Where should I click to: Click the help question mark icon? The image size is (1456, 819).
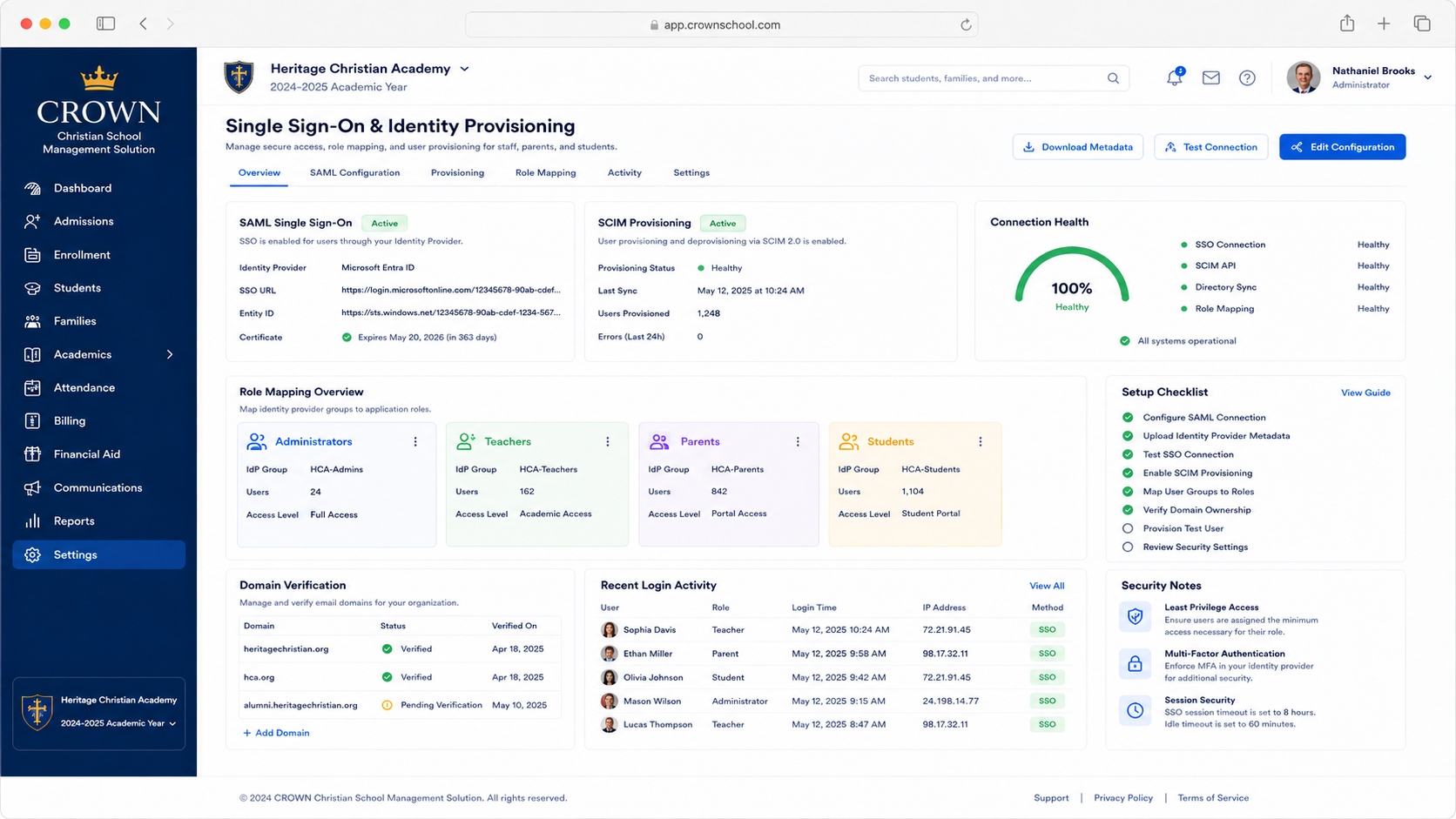(1247, 78)
